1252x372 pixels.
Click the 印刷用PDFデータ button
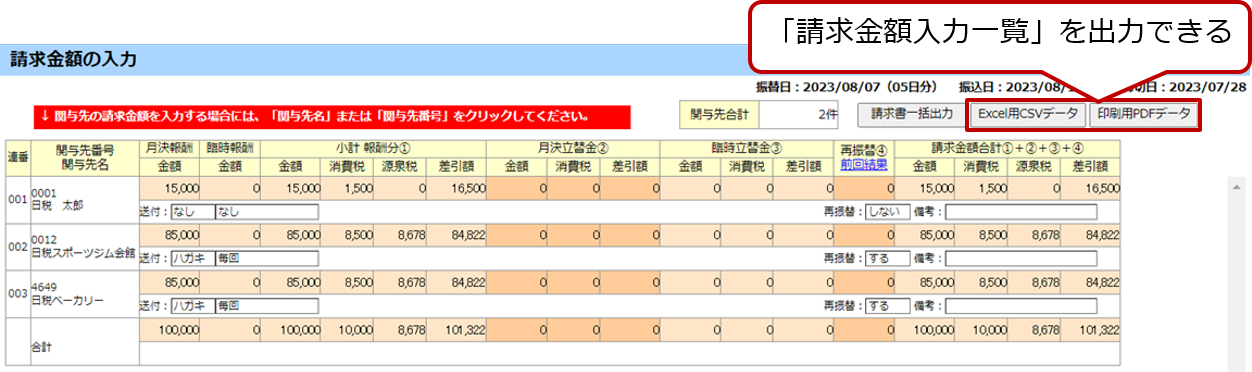(1143, 114)
